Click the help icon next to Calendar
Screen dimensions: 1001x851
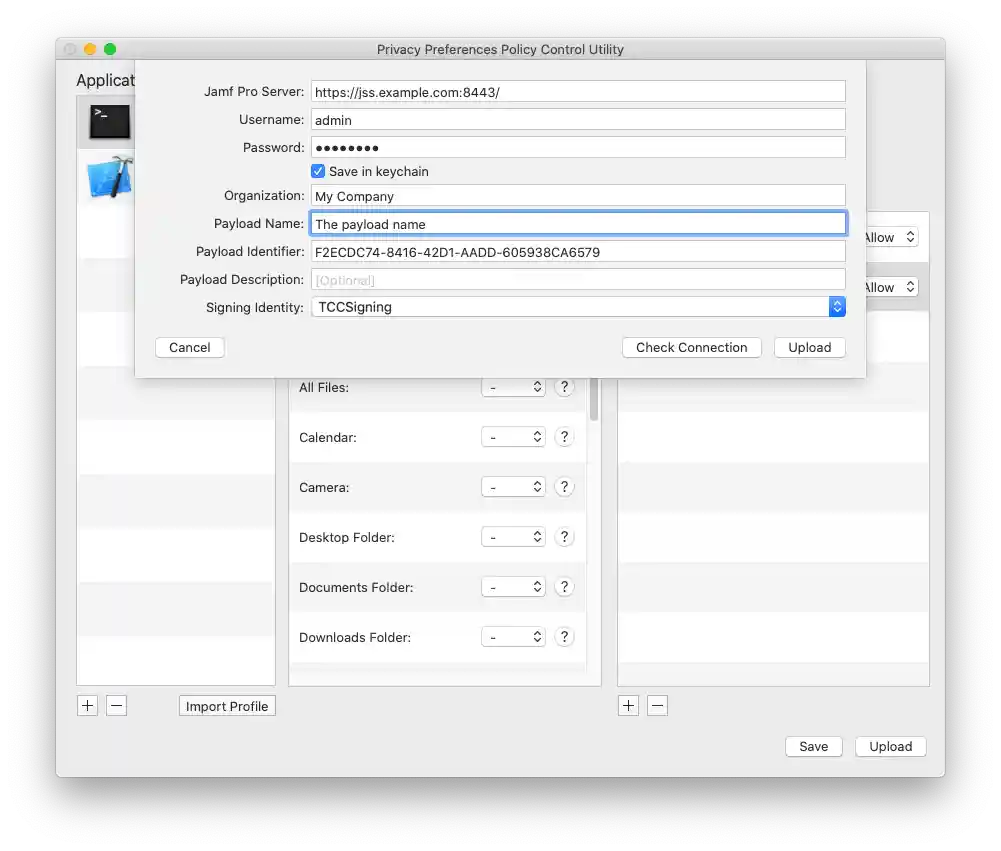click(564, 437)
